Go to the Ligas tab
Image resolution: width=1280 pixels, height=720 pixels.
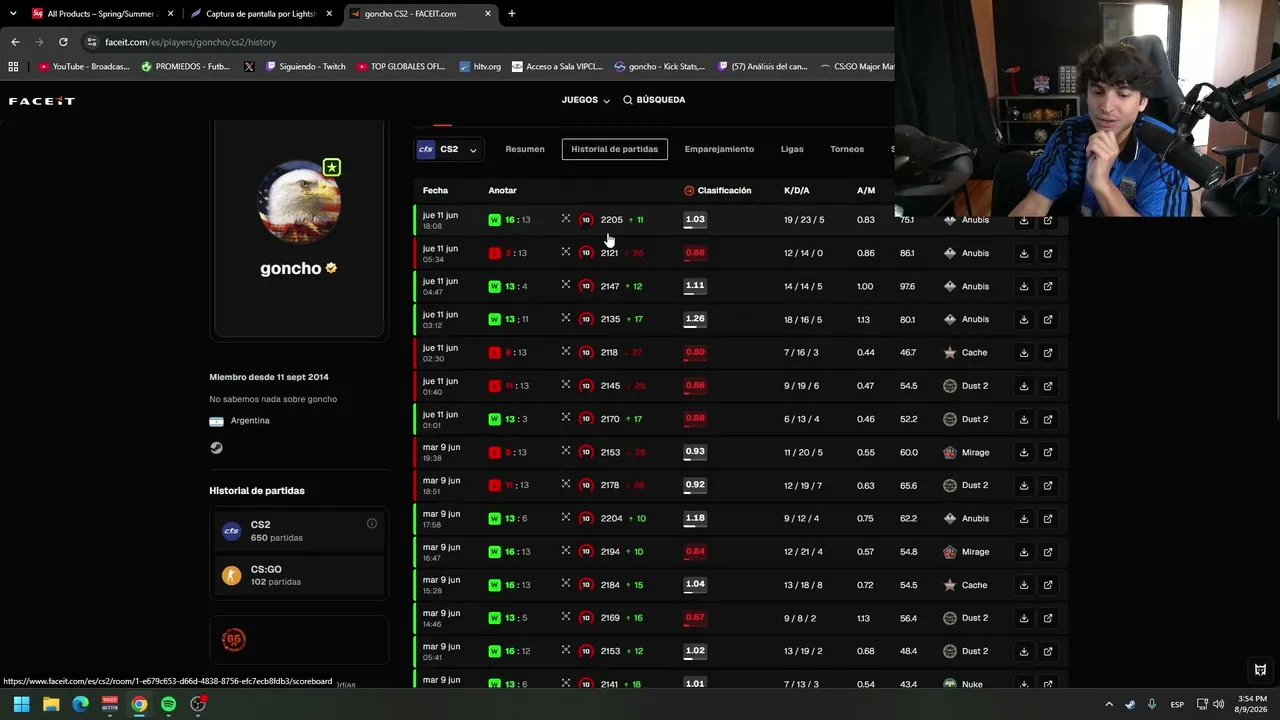coord(792,149)
